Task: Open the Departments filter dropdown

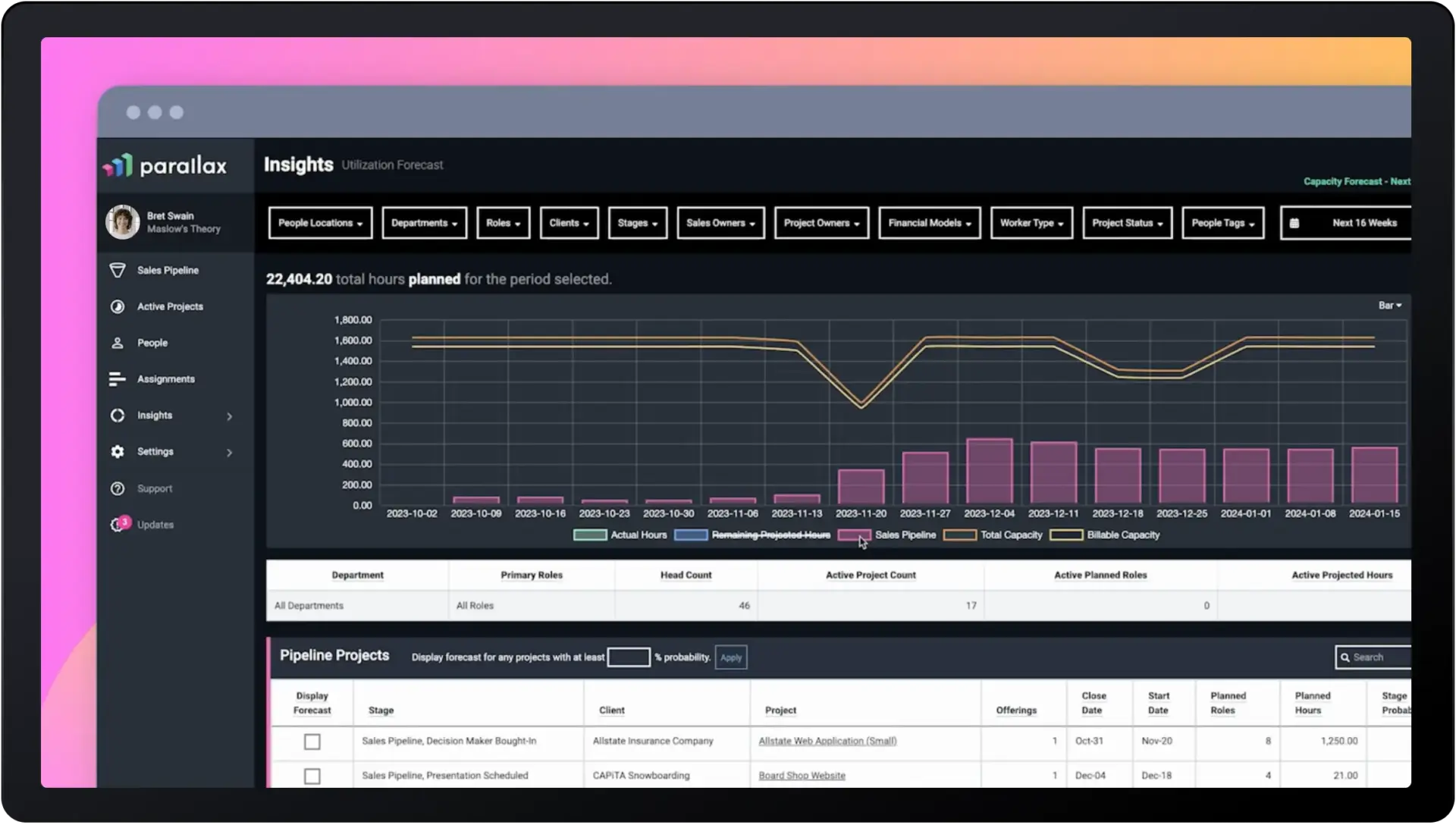Action: pos(424,224)
